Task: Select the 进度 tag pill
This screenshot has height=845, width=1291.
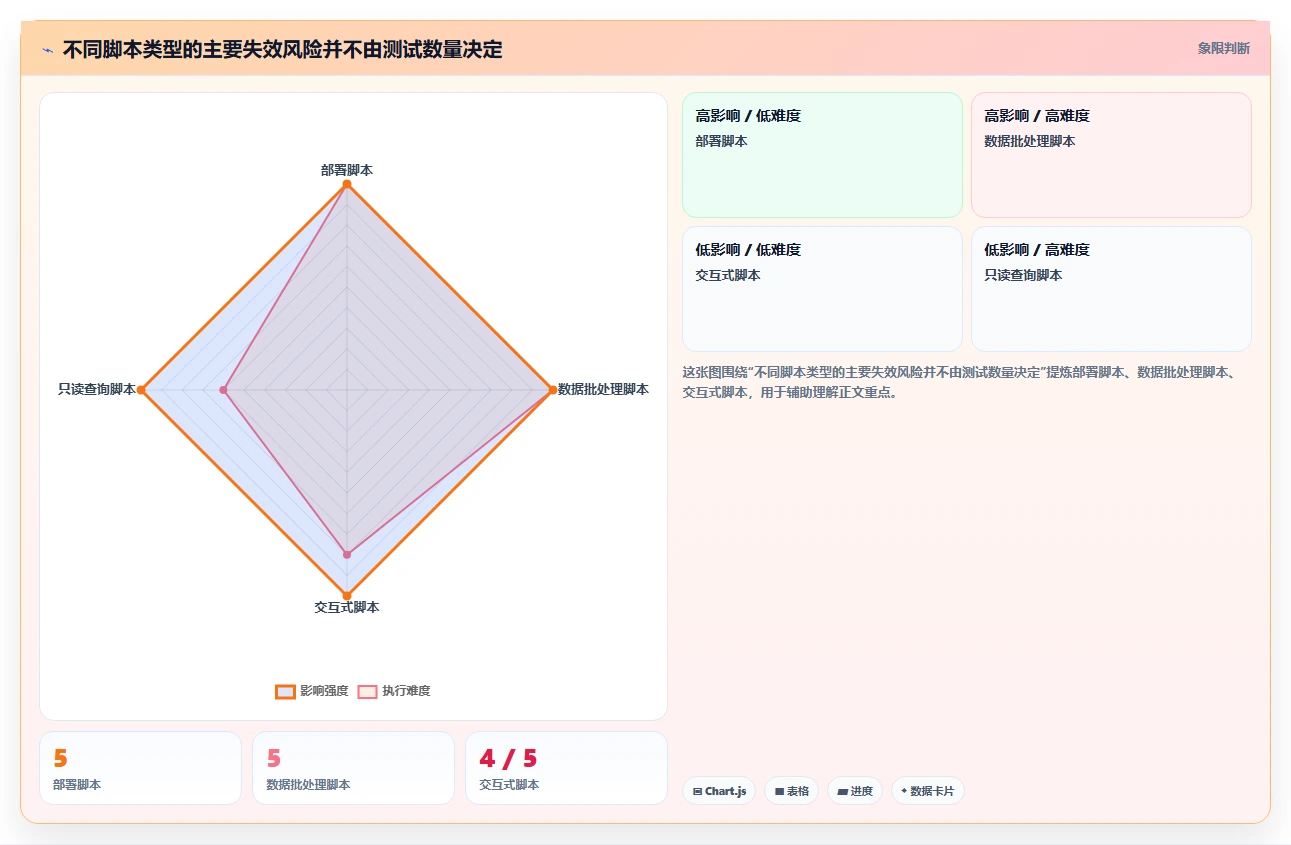Action: [855, 791]
